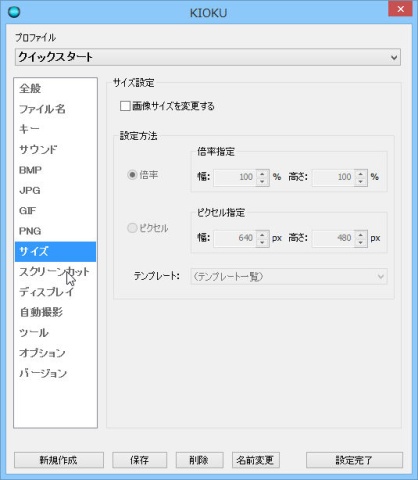Image resolution: width=418 pixels, height=480 pixels.
Task: Select BMP in the settings list
Action: tap(55, 170)
